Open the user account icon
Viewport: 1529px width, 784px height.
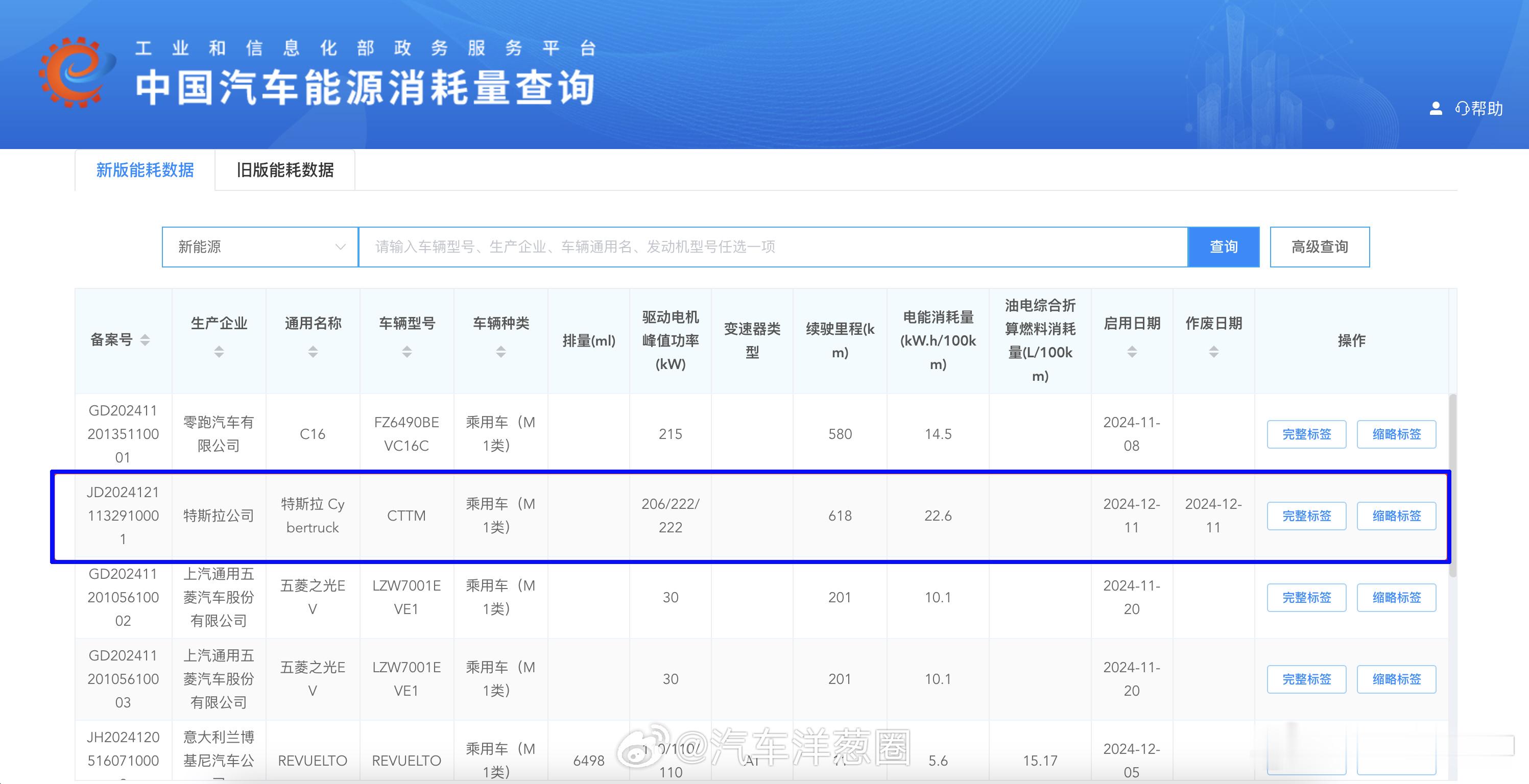click(x=1435, y=109)
